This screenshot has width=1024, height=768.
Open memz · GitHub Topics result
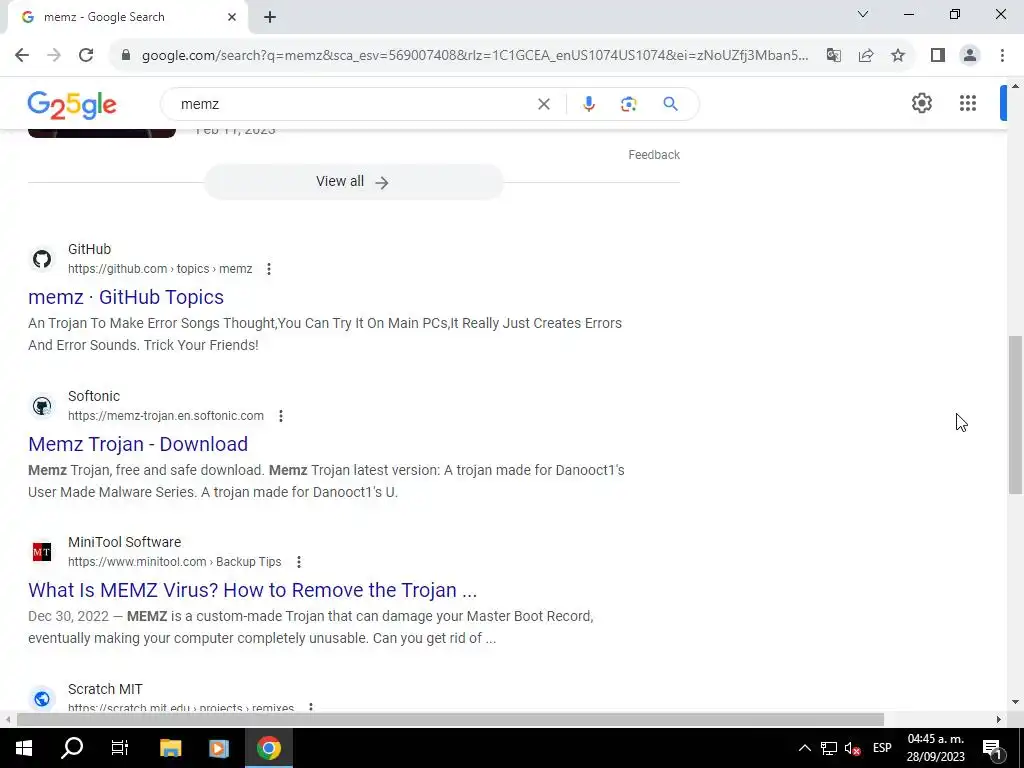[126, 297]
